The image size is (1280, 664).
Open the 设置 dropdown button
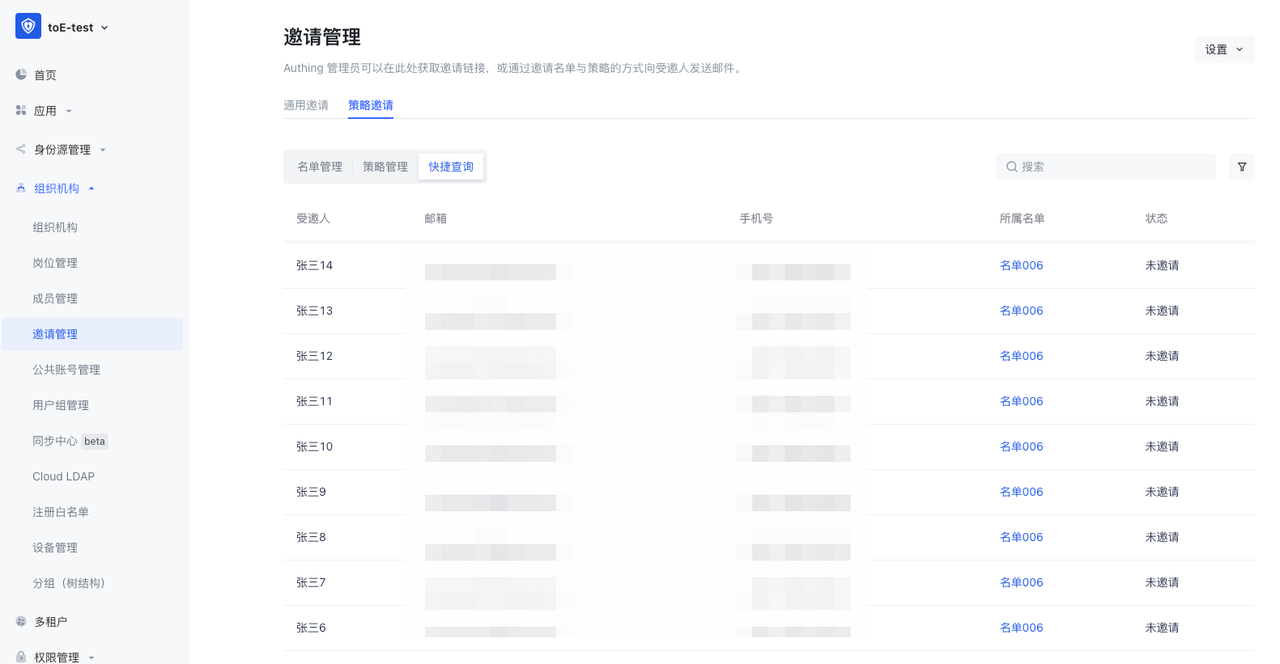(1224, 49)
